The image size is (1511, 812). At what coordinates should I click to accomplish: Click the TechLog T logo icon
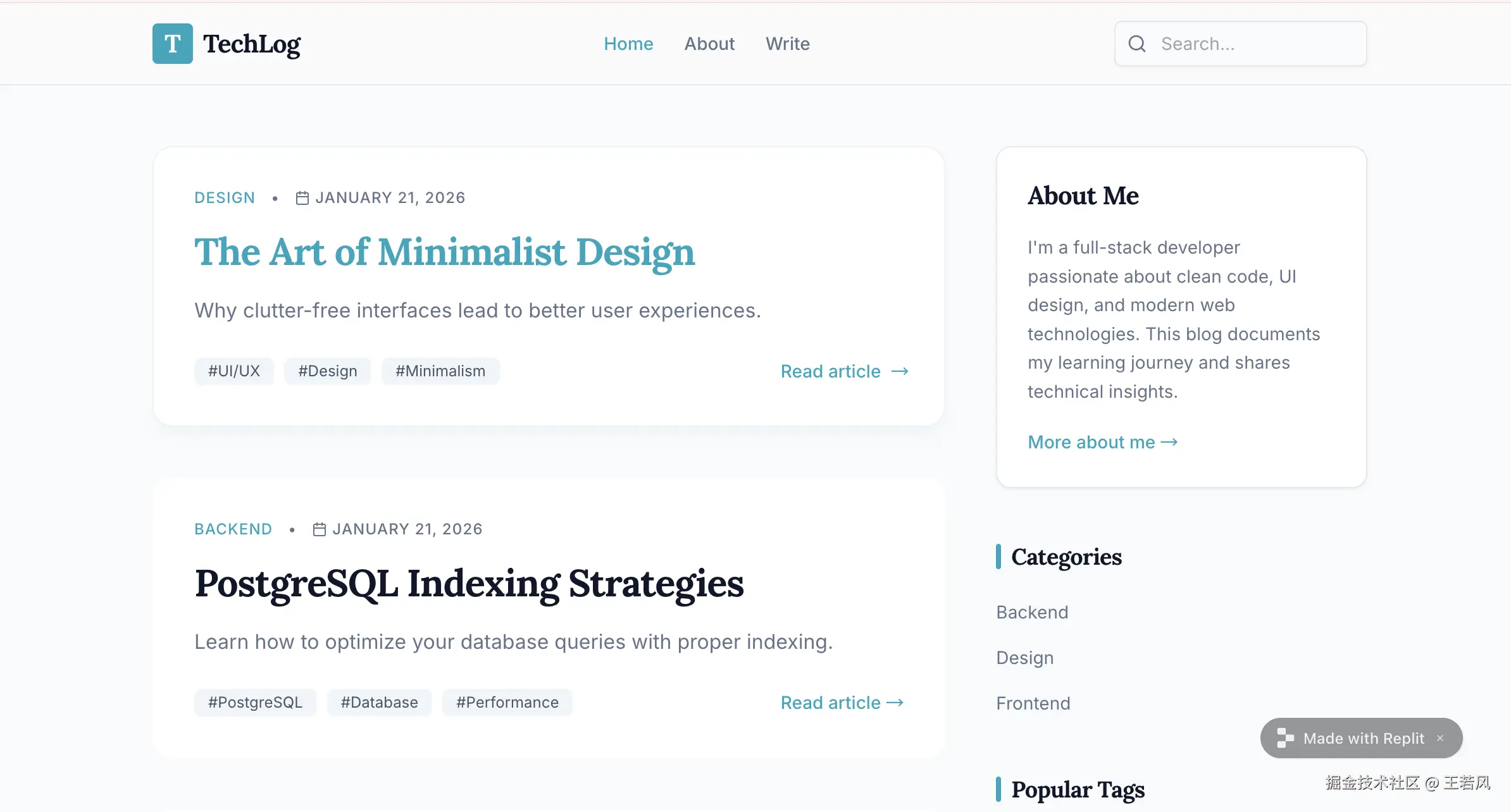pos(172,44)
